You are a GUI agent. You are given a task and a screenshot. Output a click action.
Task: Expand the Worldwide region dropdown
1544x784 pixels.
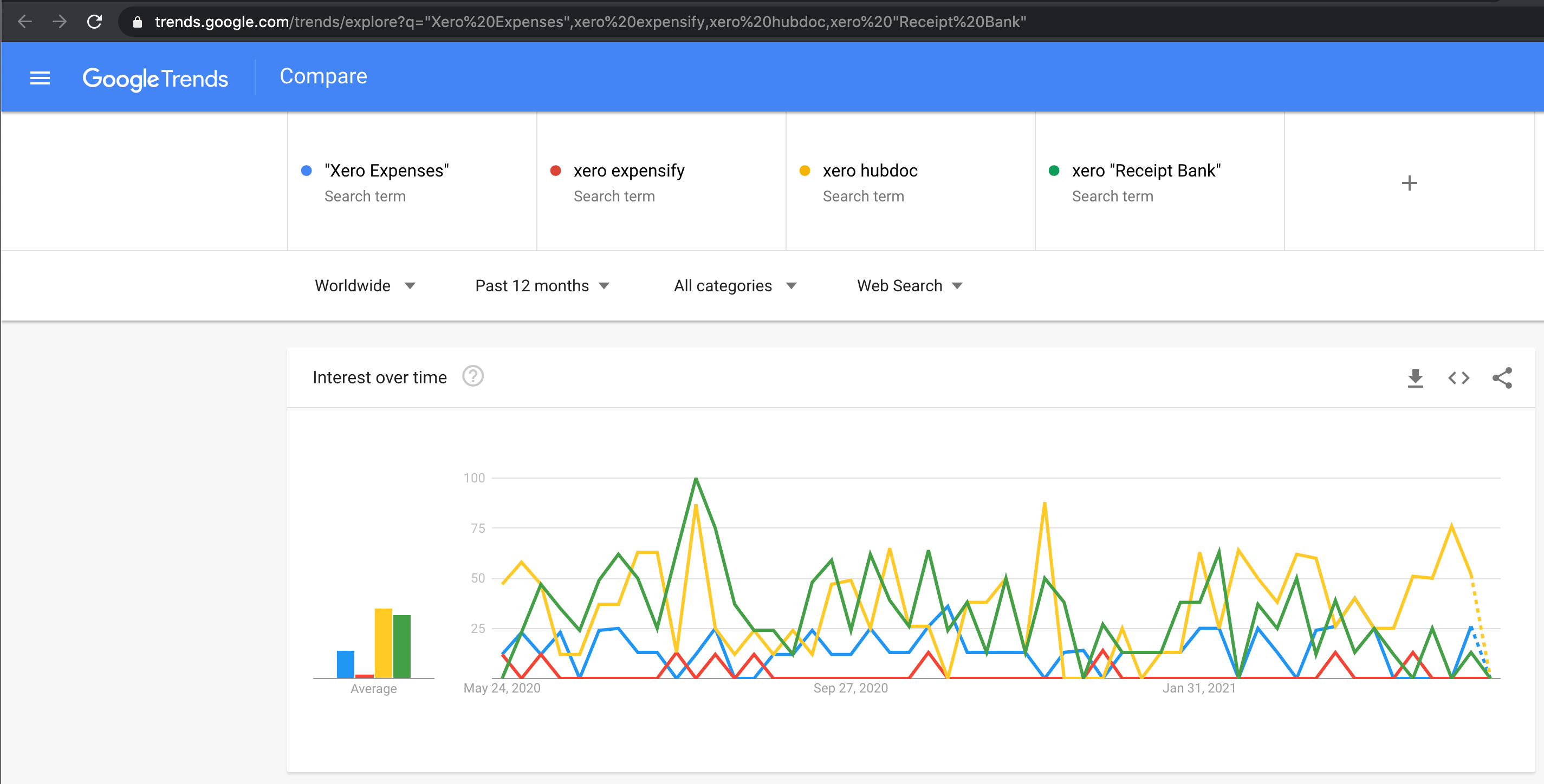(x=365, y=286)
